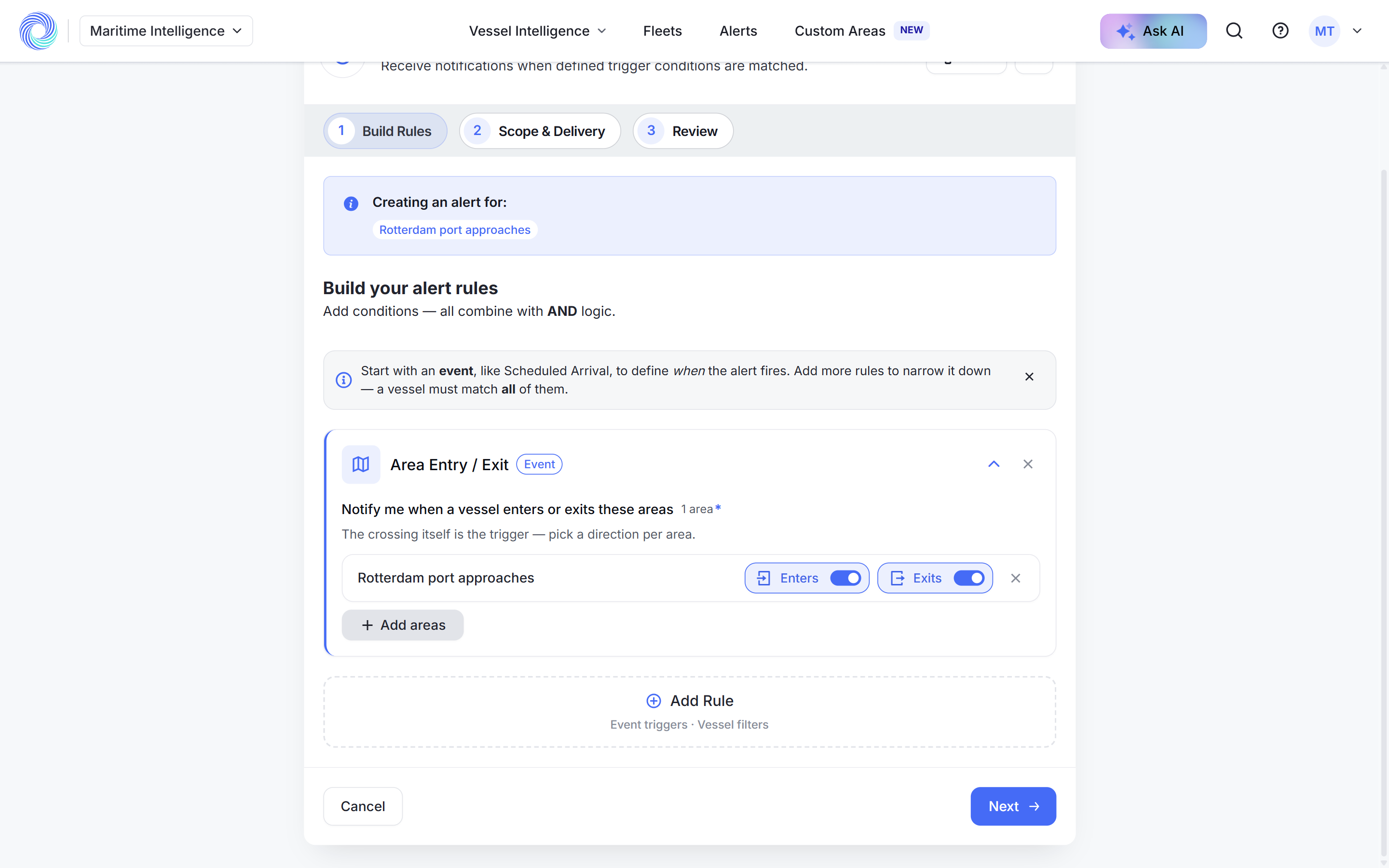Open Custom Areas in the navigation
The width and height of the screenshot is (1389, 868).
[x=840, y=31]
